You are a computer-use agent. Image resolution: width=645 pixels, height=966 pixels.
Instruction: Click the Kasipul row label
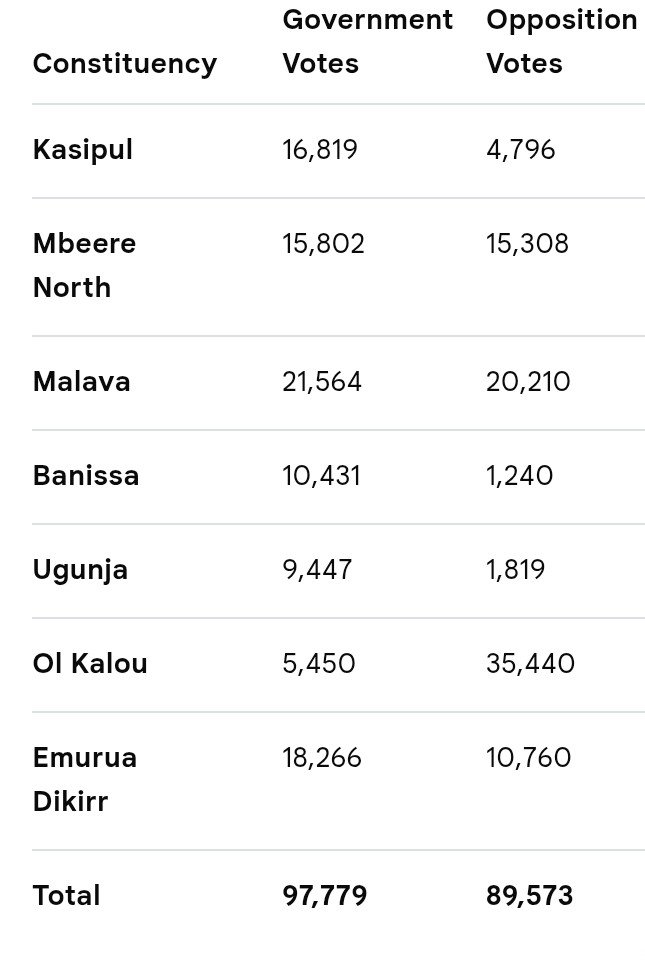[x=83, y=150]
